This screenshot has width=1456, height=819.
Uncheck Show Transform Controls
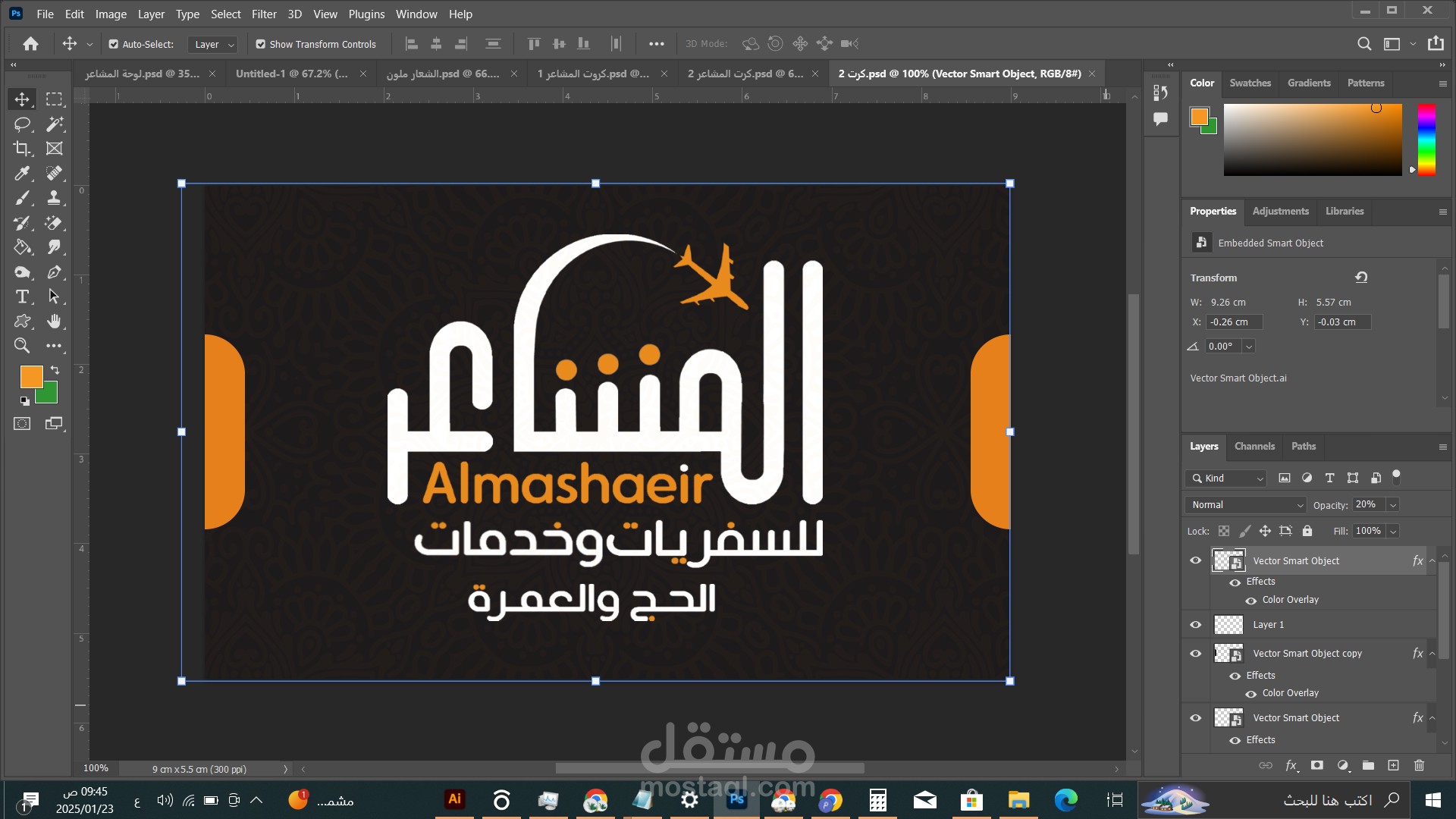pyautogui.click(x=261, y=44)
